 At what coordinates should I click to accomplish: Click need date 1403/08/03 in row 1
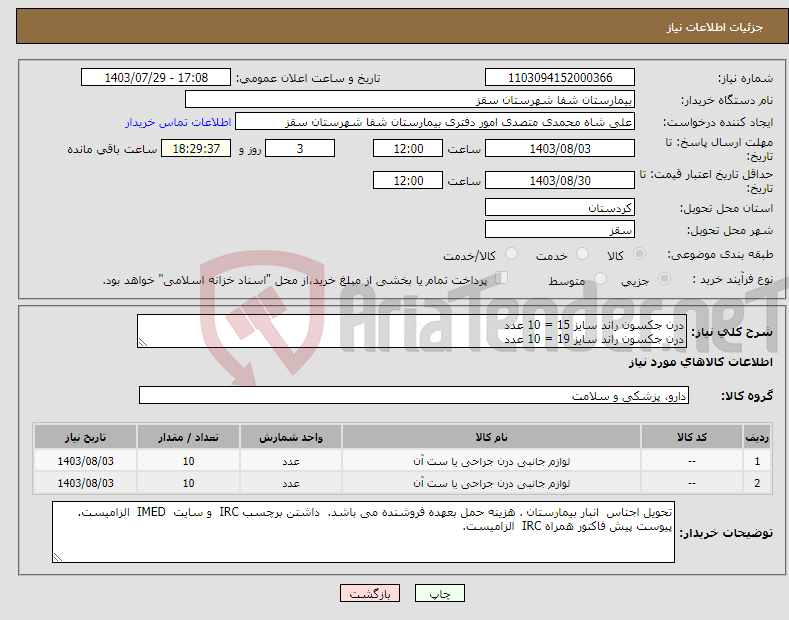(86, 461)
